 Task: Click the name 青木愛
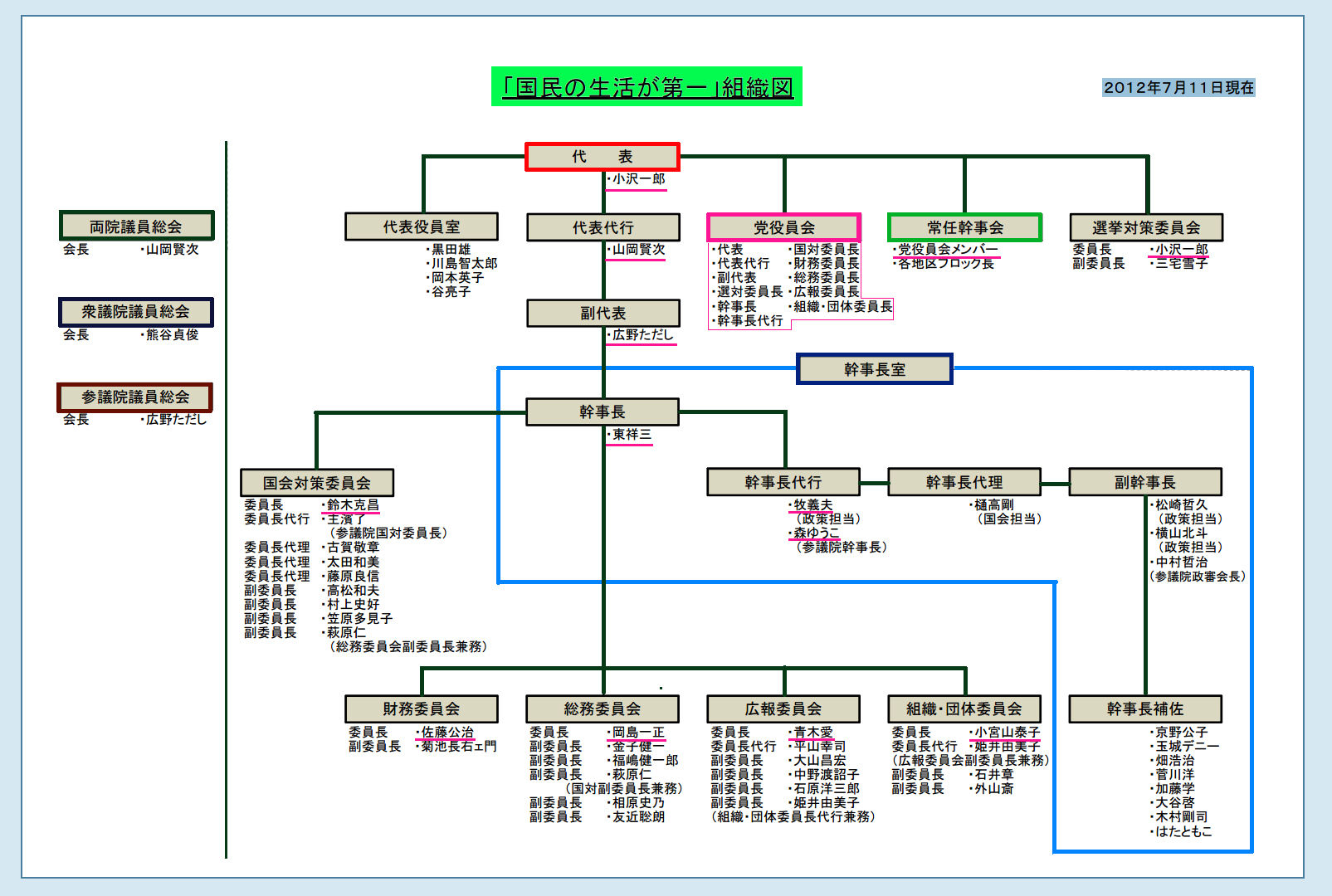click(x=813, y=732)
